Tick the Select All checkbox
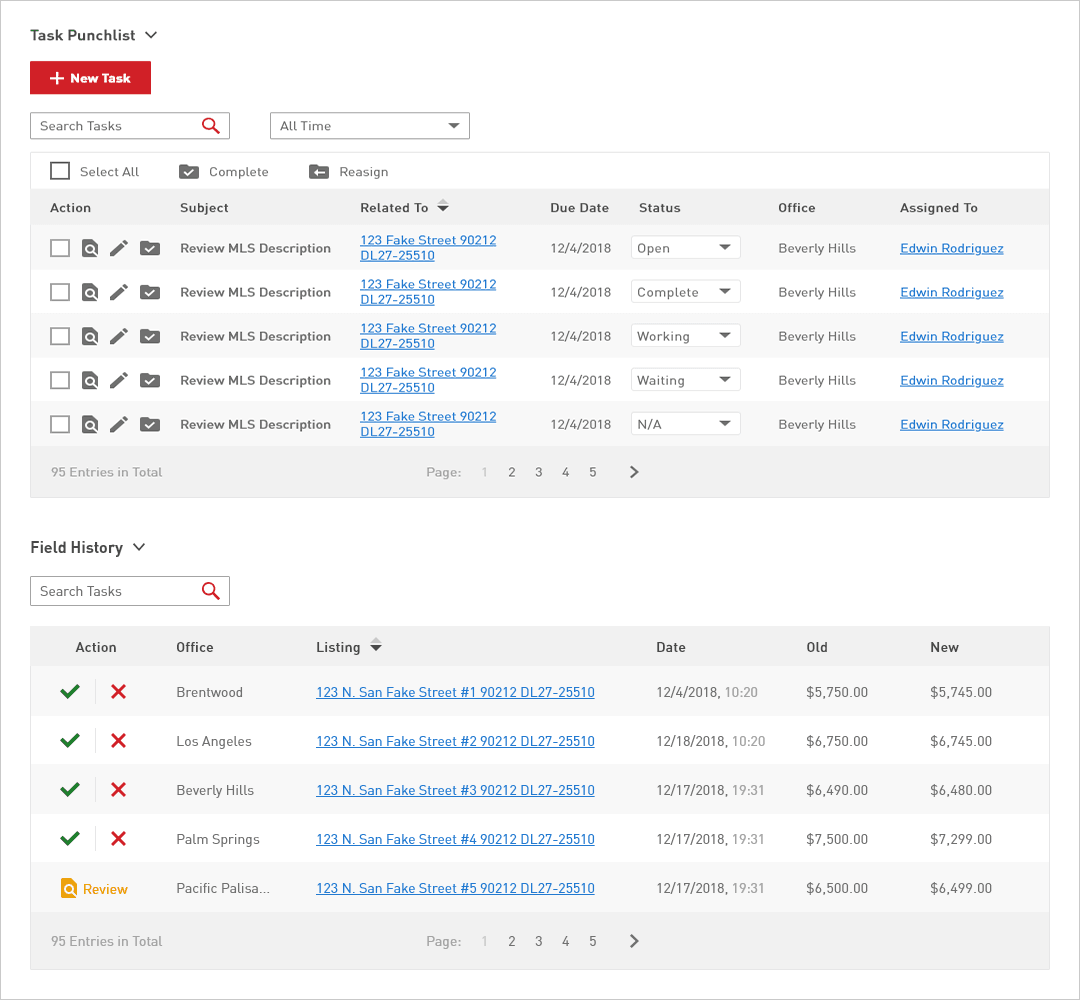This screenshot has width=1080, height=1000. (x=60, y=171)
